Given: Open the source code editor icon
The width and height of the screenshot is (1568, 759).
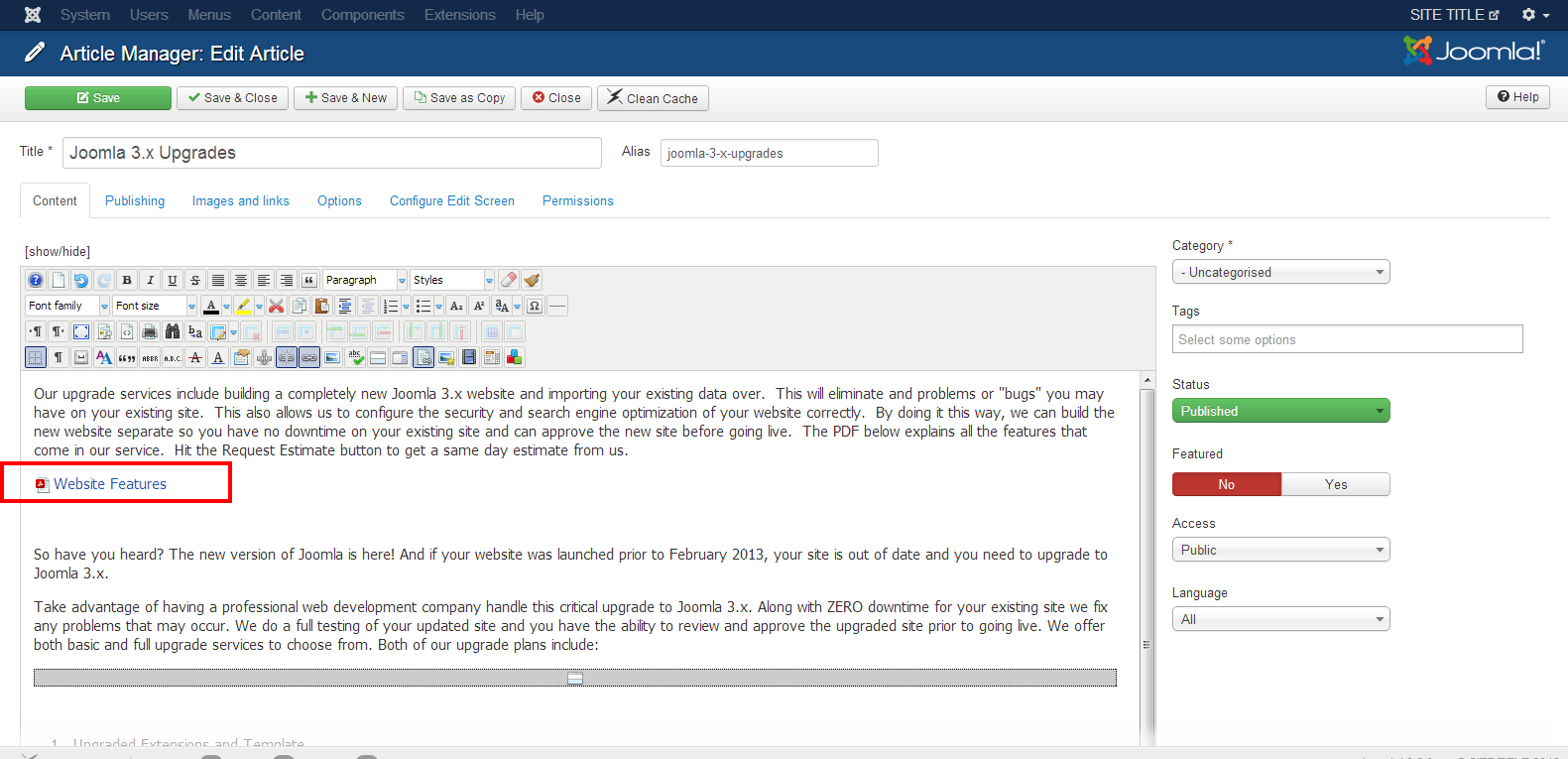Looking at the screenshot, I should (x=127, y=331).
